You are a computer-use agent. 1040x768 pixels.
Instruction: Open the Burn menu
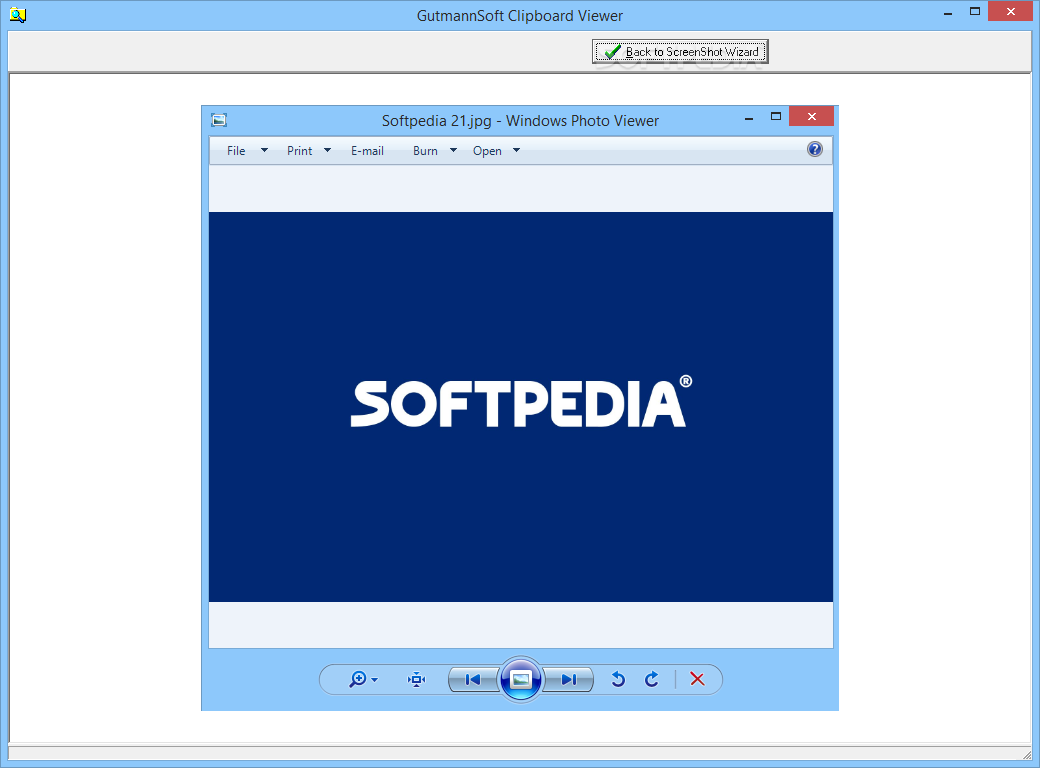click(425, 151)
